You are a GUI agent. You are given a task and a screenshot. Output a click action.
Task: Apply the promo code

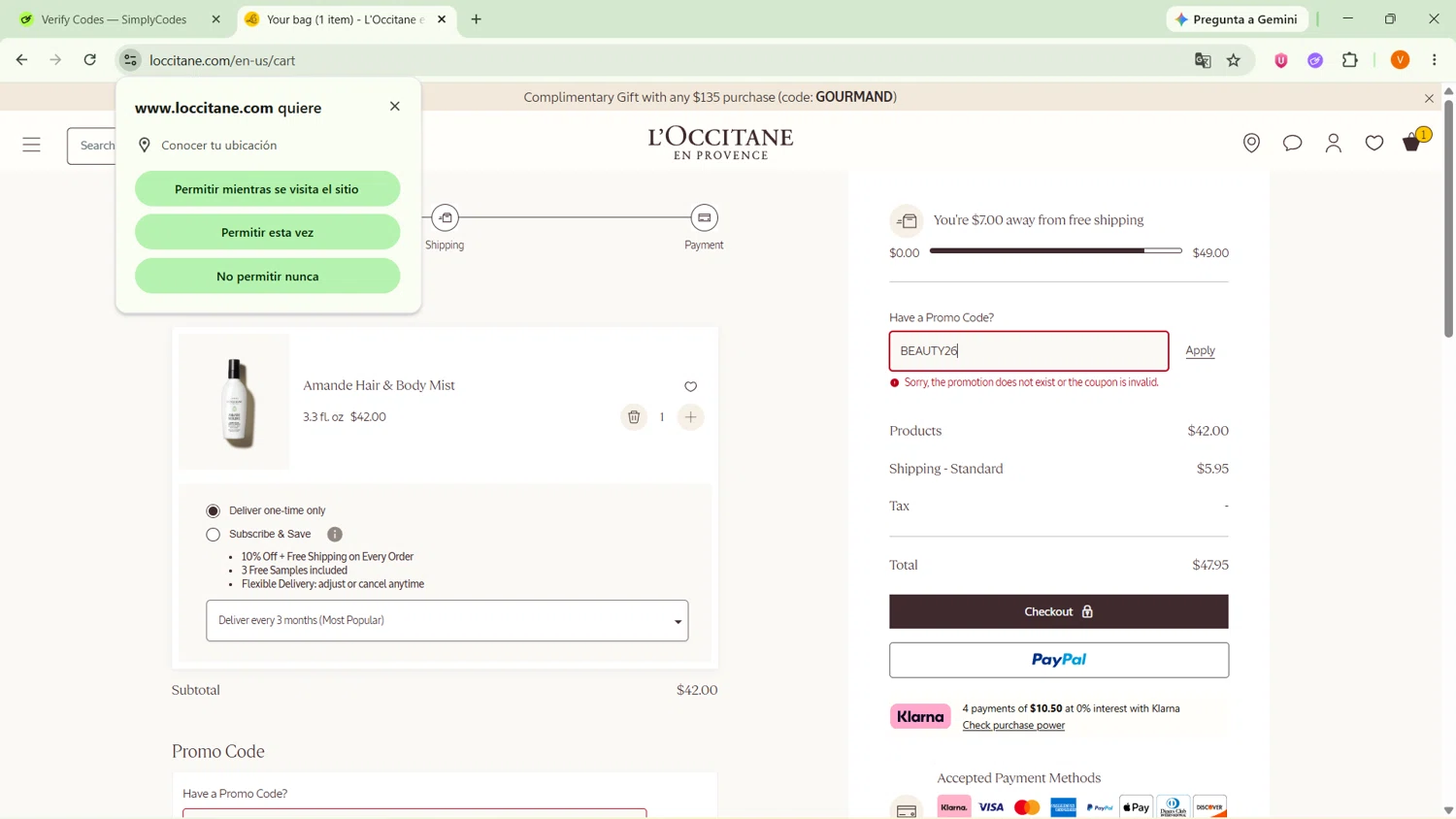1200,351
